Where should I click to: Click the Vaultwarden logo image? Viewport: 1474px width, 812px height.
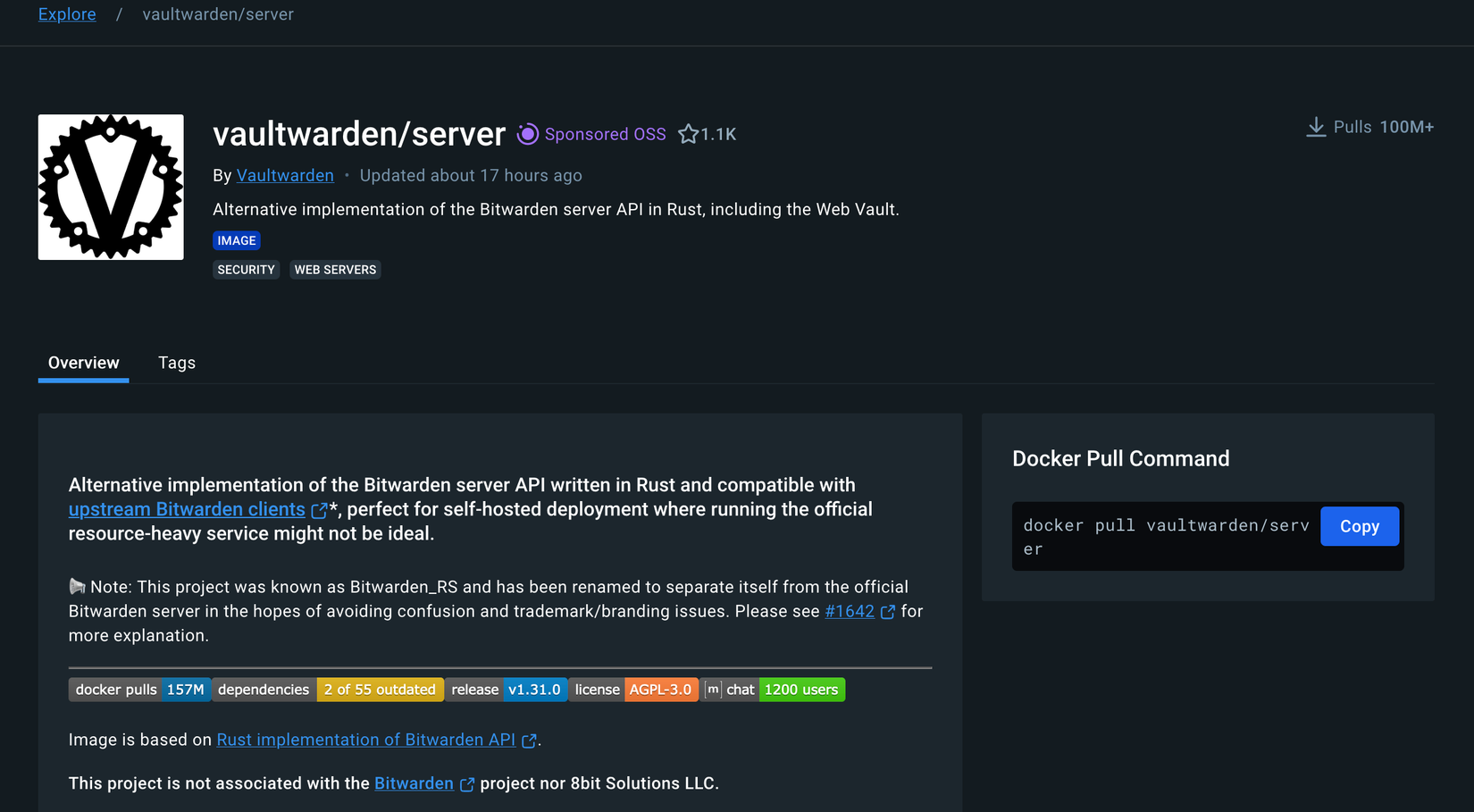click(x=111, y=187)
